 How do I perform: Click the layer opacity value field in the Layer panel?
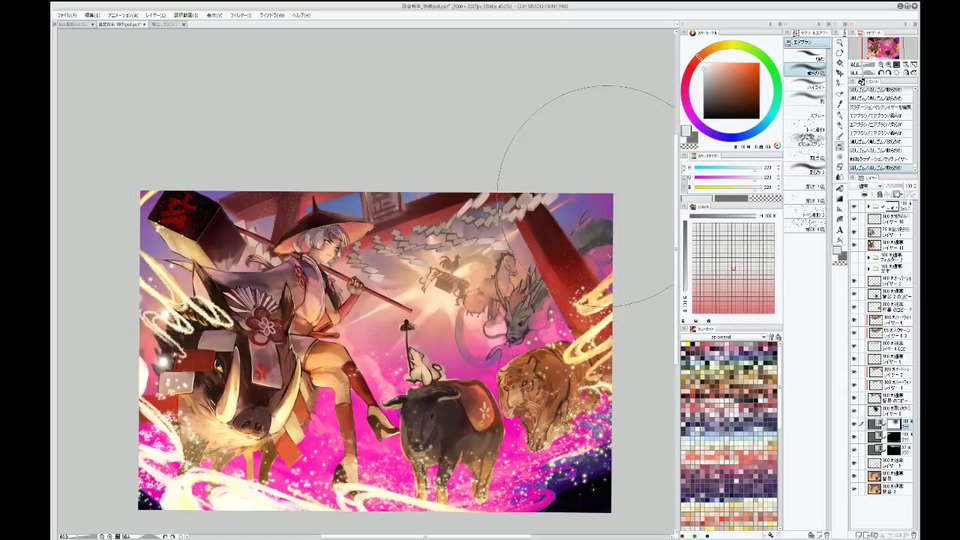[910, 186]
